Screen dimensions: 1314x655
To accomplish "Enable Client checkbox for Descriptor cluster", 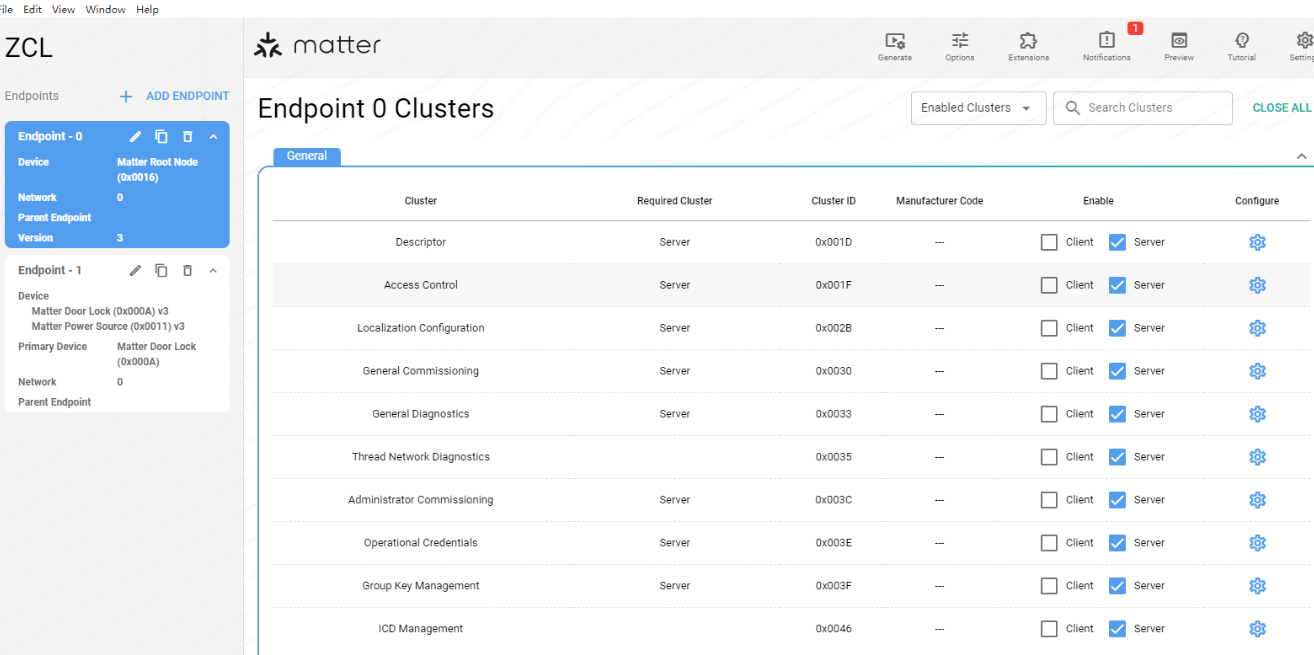I will (x=1049, y=242).
